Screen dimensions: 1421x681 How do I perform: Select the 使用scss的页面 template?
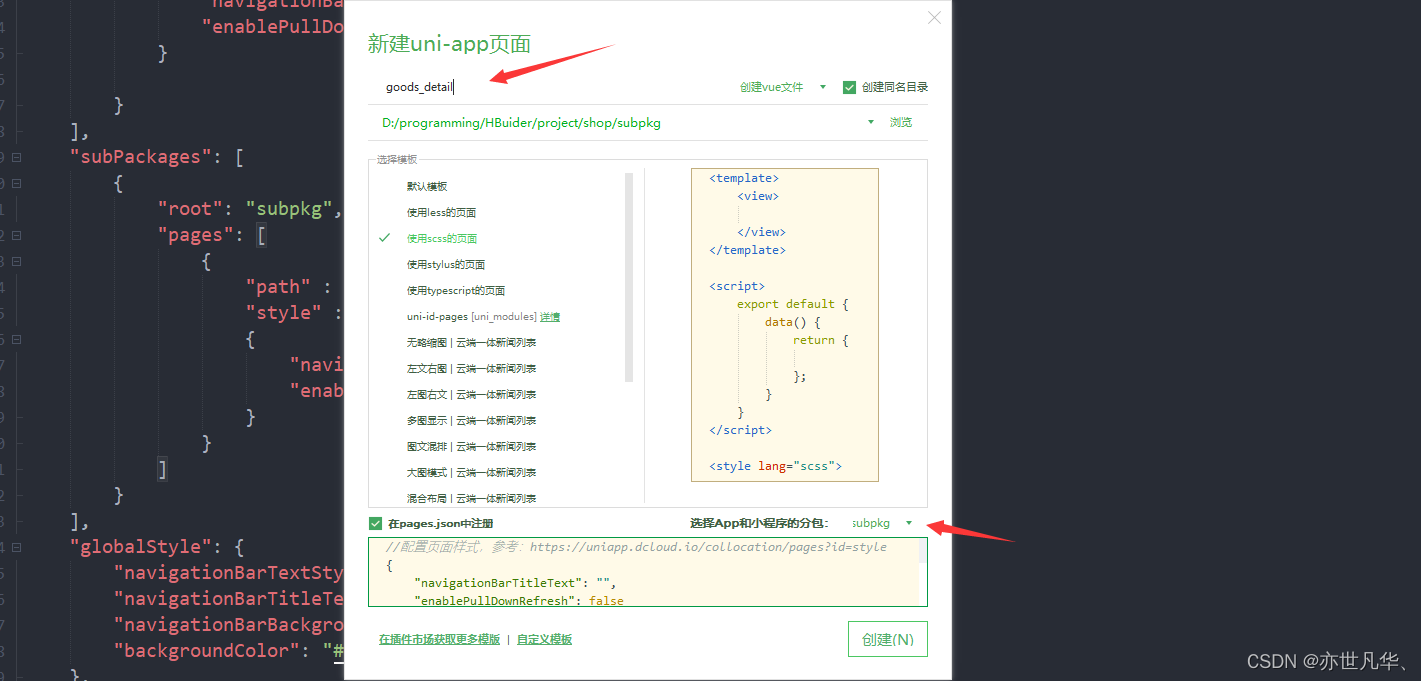click(x=441, y=238)
